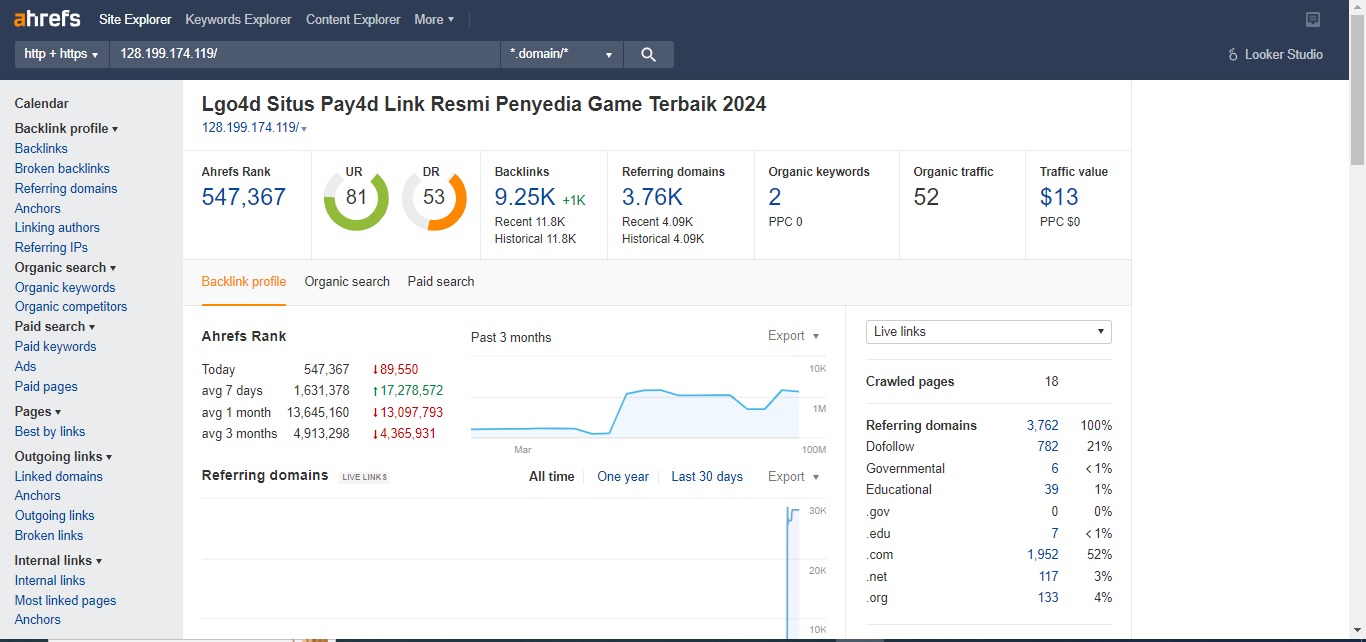Open the Live links dropdown

coord(988,332)
